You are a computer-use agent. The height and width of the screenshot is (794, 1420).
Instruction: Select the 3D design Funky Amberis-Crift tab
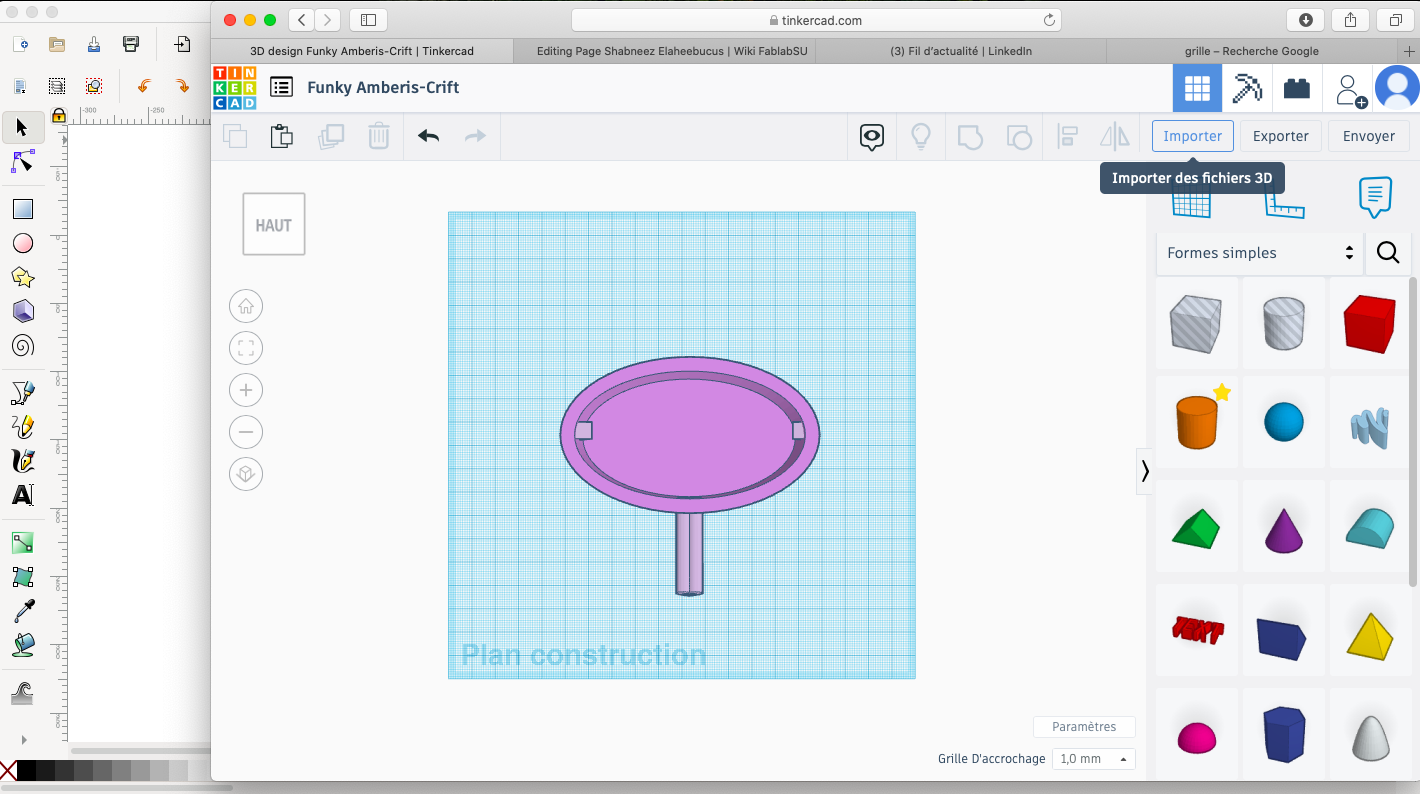pyautogui.click(x=362, y=51)
